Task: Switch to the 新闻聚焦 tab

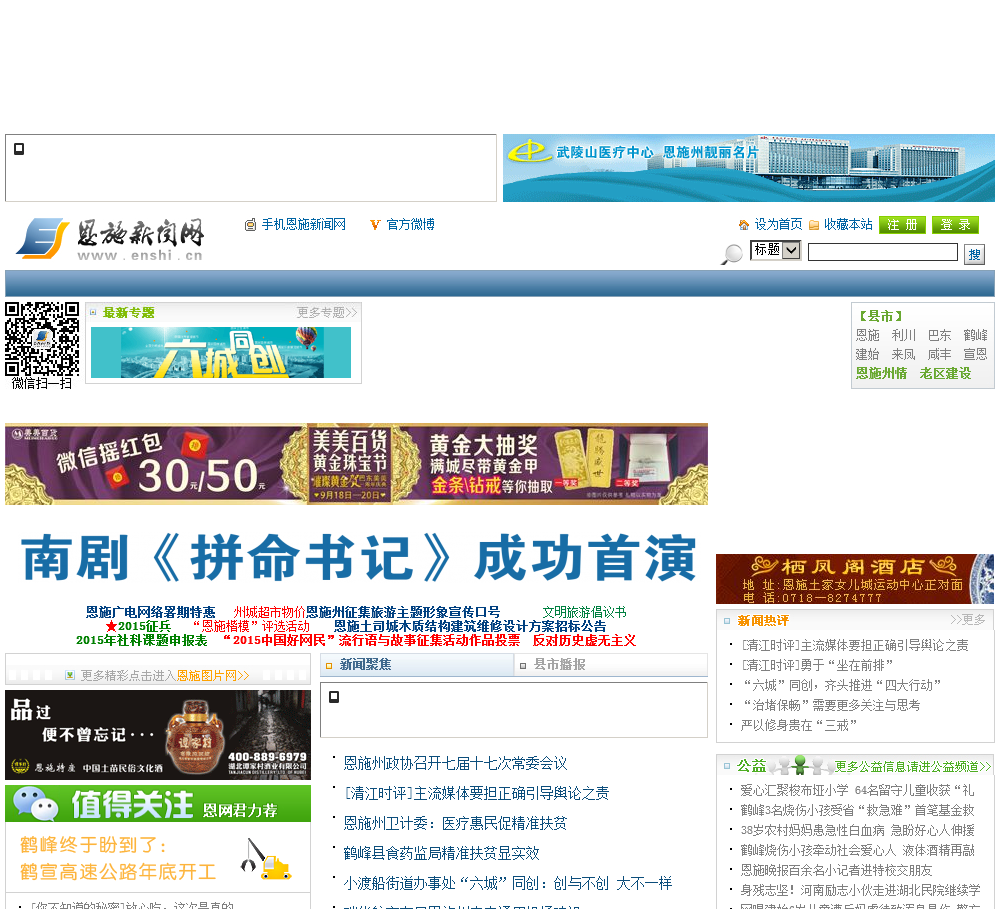Action: (x=365, y=665)
